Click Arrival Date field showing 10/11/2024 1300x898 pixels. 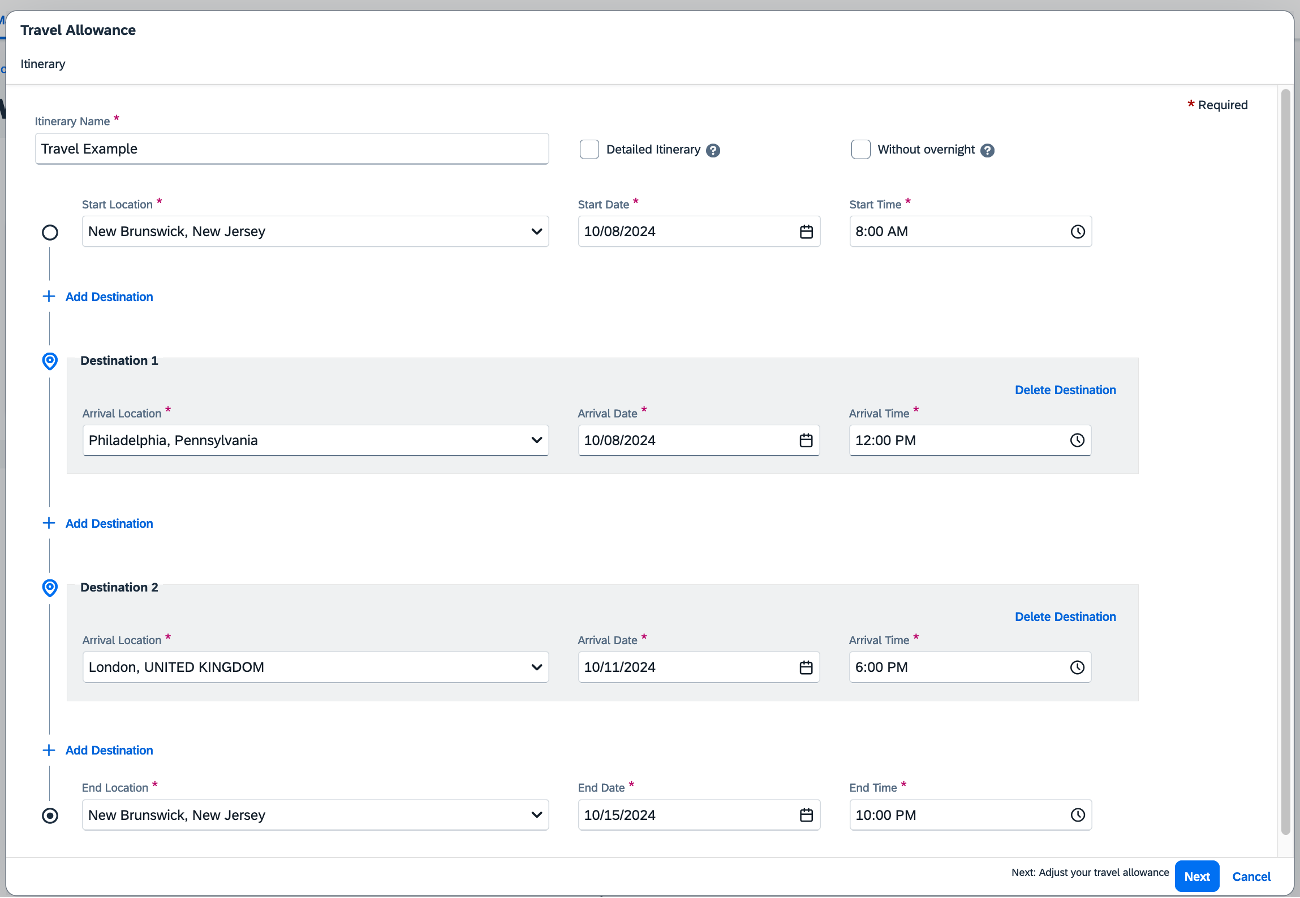tap(699, 667)
